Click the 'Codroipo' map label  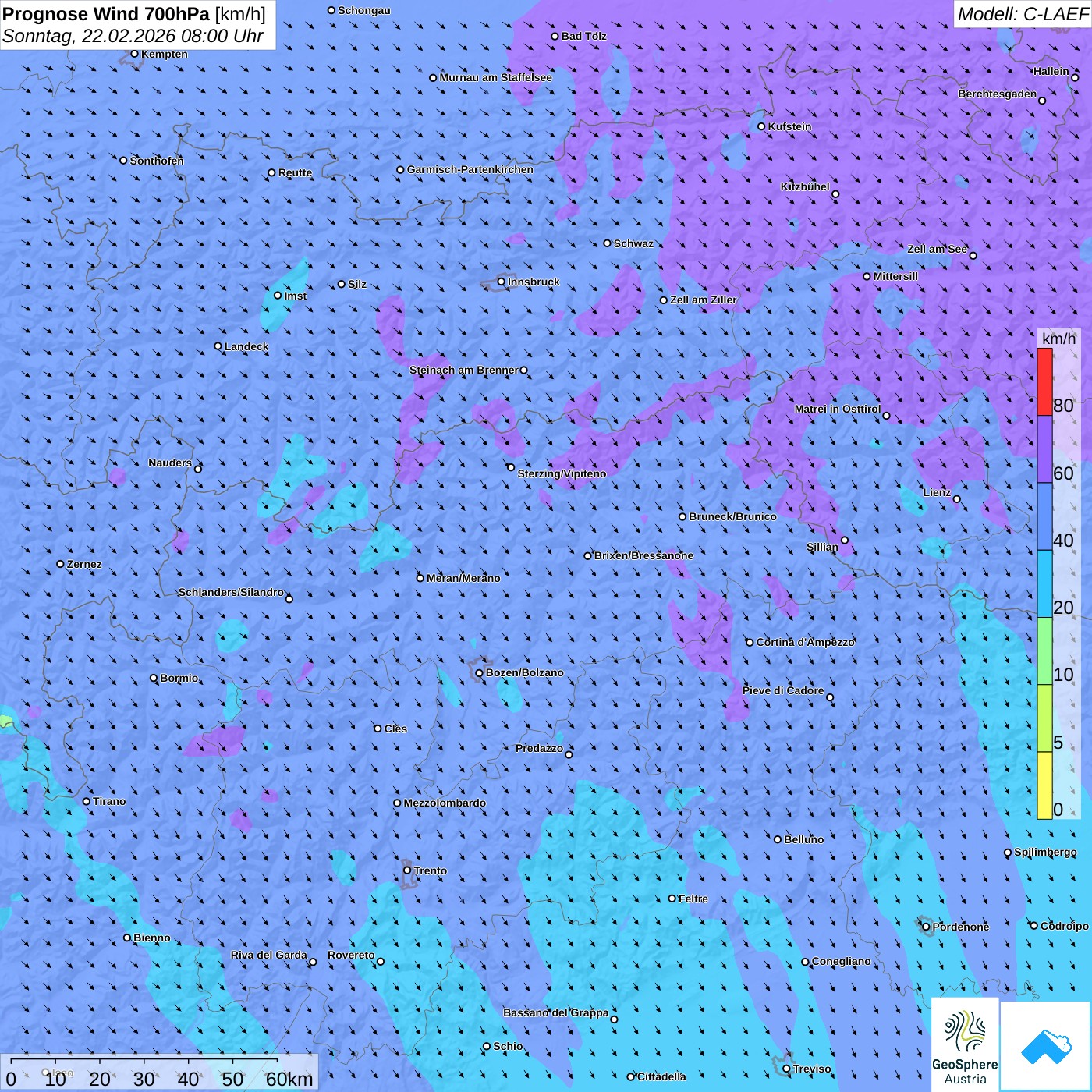coord(1064,926)
